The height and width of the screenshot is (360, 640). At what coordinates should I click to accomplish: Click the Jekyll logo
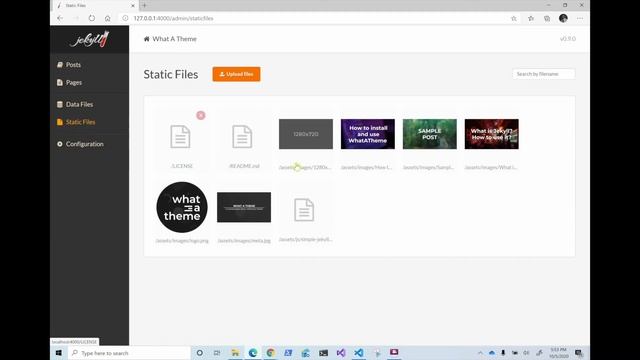[89, 39]
